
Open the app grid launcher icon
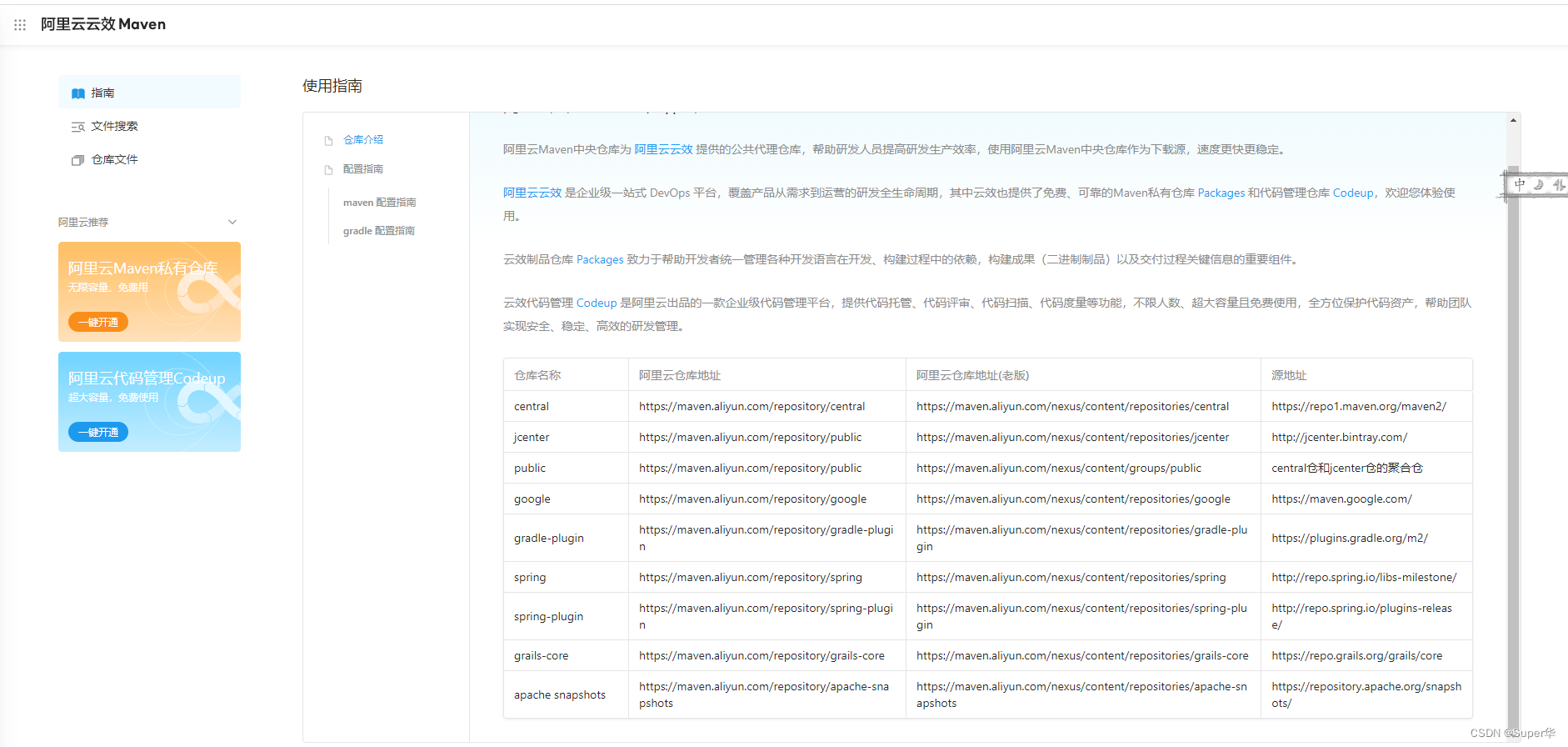[20, 25]
